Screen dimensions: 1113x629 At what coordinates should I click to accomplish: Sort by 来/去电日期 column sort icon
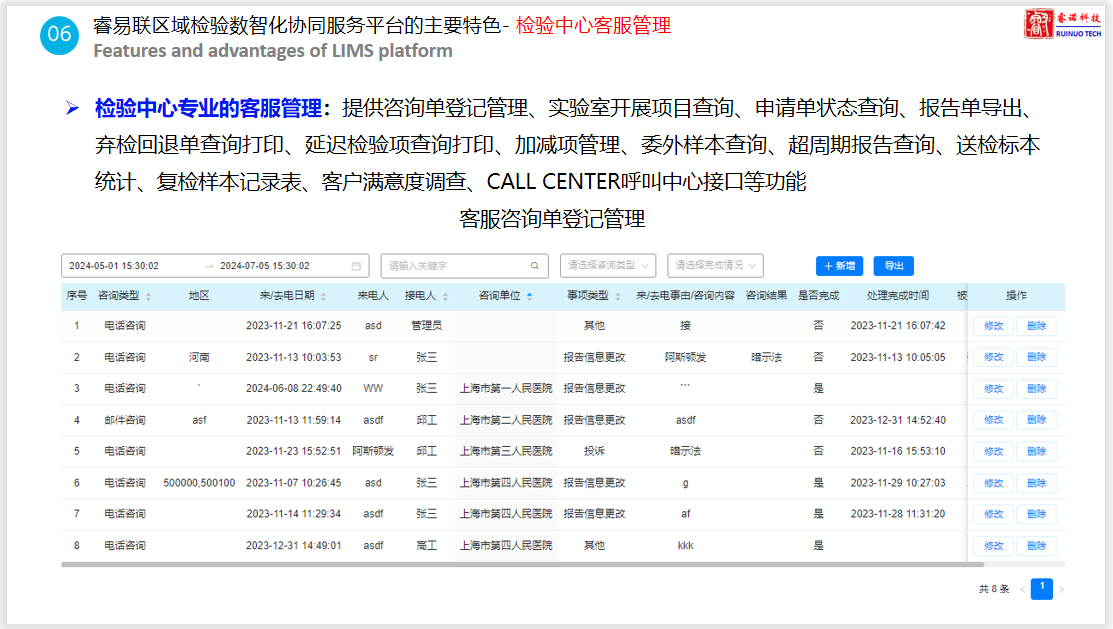pos(324,297)
